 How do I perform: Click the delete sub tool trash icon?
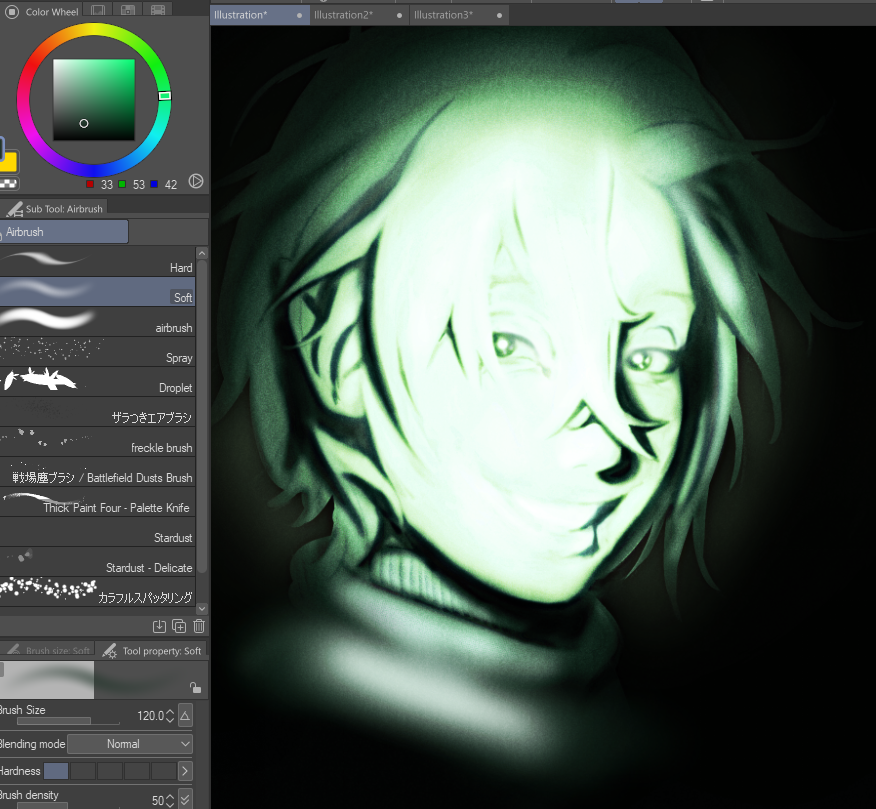pos(199,626)
